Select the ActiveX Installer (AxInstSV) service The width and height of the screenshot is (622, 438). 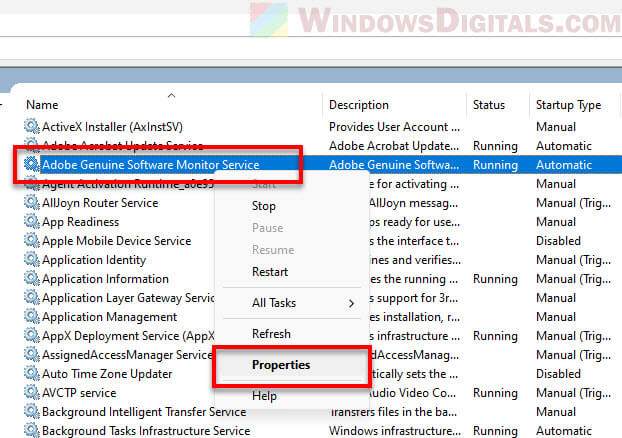click(x=112, y=127)
